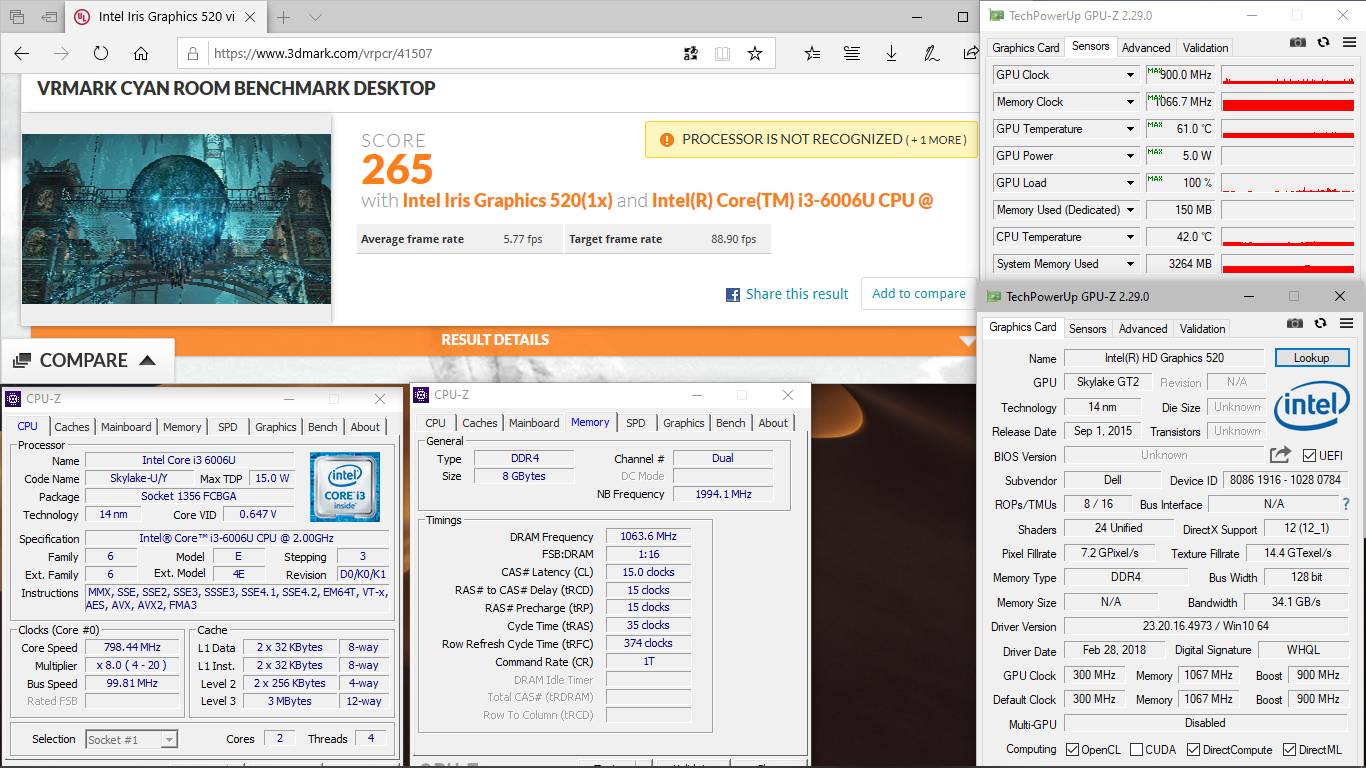Refresh the 3dmark page
This screenshot has height=768, width=1366.
[x=101, y=53]
